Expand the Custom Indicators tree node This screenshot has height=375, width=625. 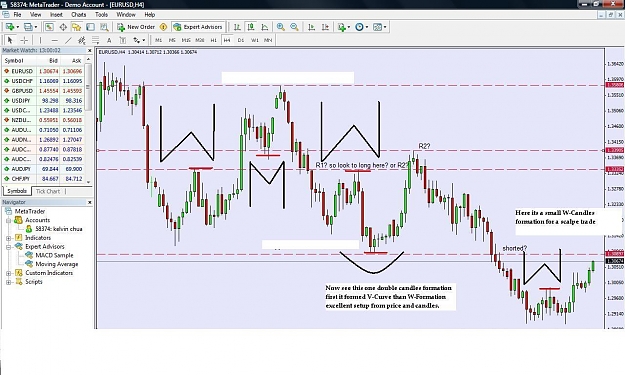tap(8, 273)
